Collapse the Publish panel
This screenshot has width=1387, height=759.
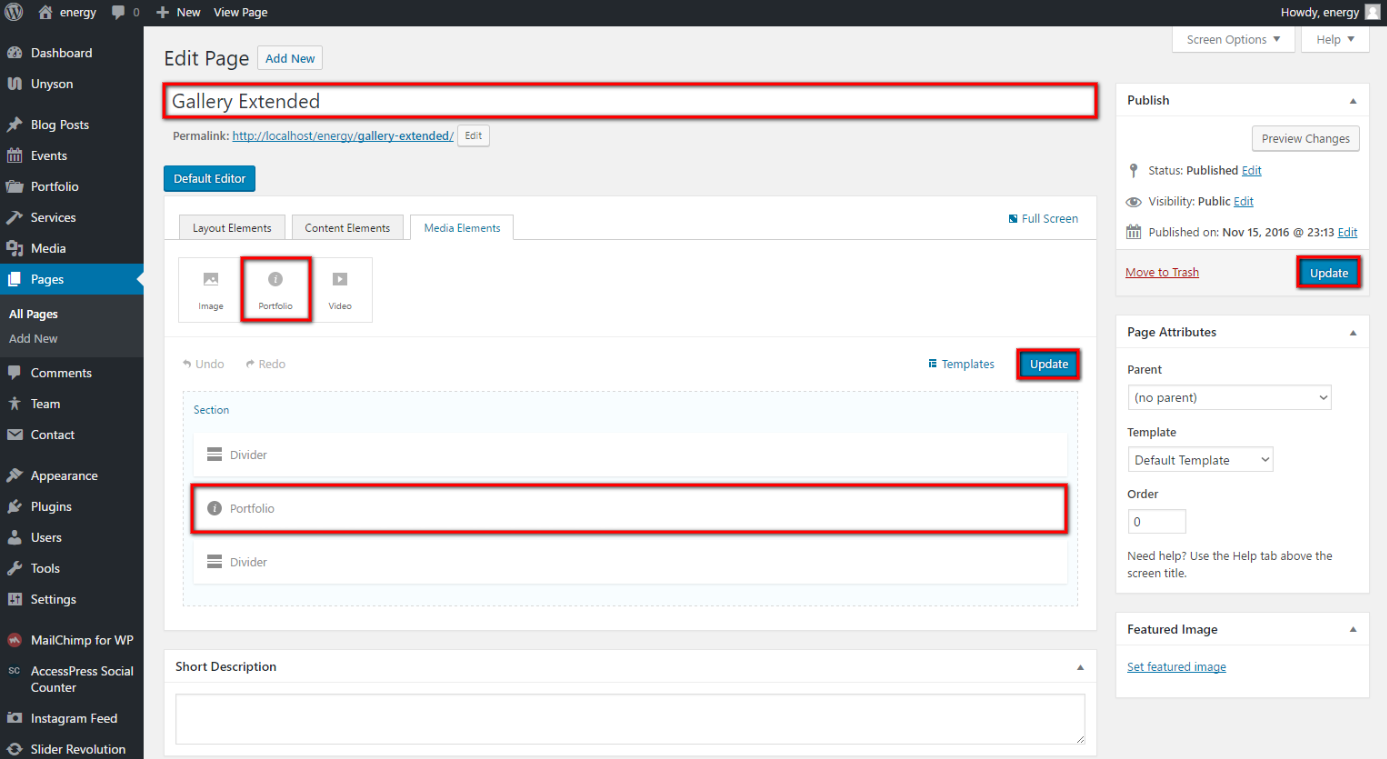(1353, 100)
